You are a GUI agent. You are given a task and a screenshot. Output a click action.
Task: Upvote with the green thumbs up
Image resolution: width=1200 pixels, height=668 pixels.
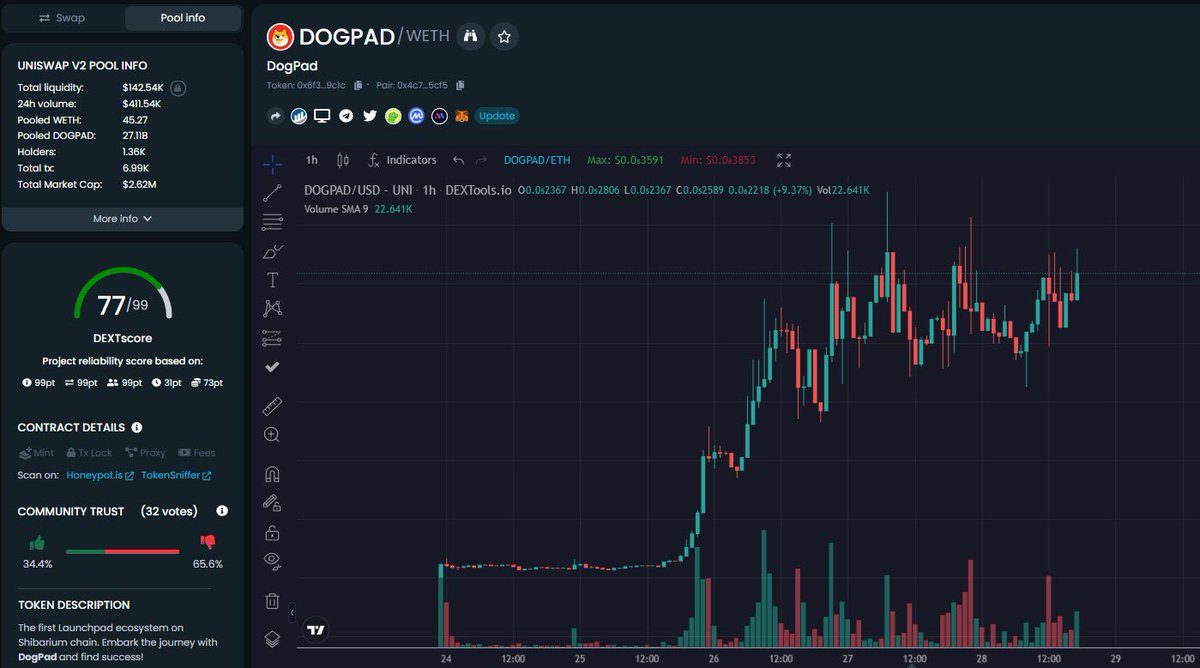(x=37, y=544)
